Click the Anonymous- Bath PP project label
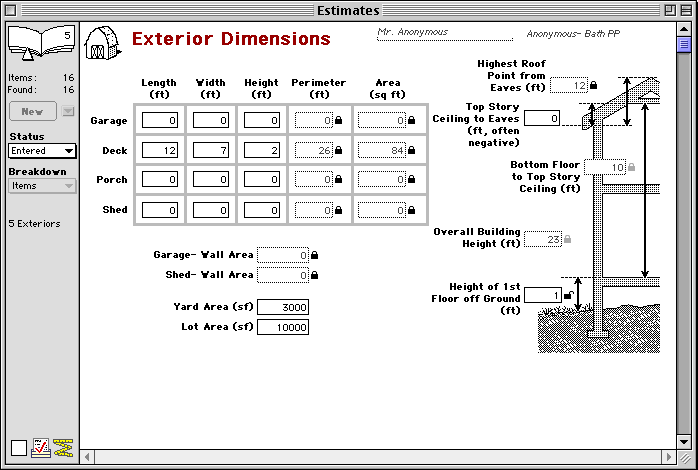The height and width of the screenshot is (470, 698). pyautogui.click(x=570, y=34)
